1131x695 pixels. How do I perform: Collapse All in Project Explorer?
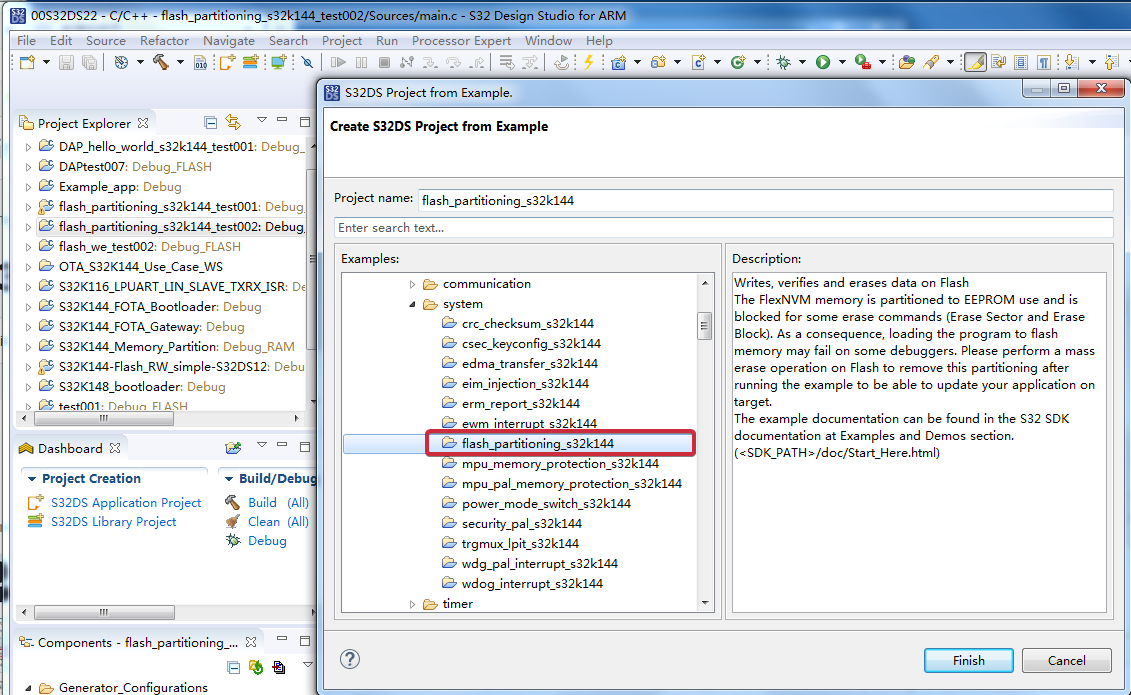211,123
